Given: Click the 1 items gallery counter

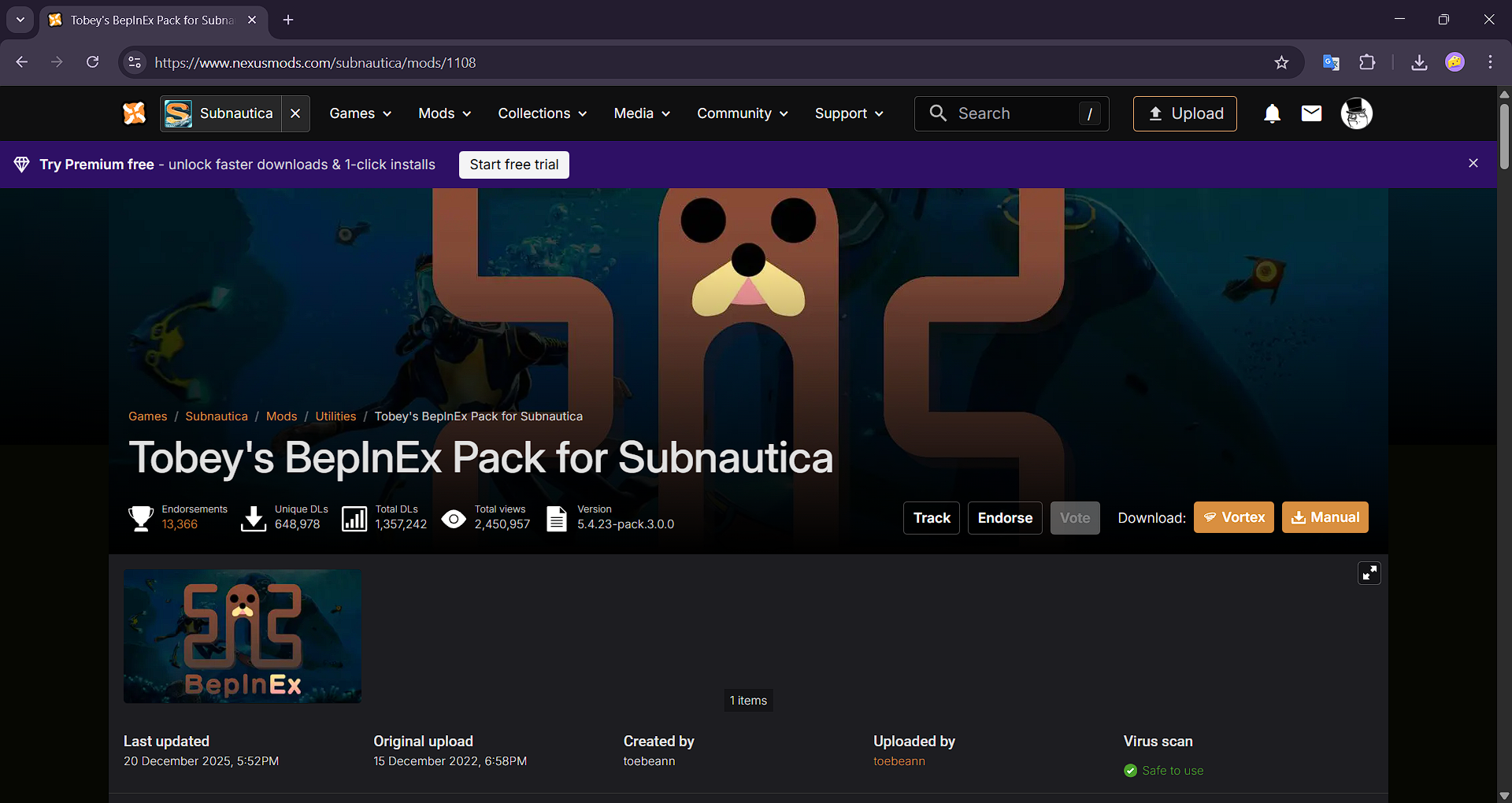Looking at the screenshot, I should pyautogui.click(x=748, y=701).
